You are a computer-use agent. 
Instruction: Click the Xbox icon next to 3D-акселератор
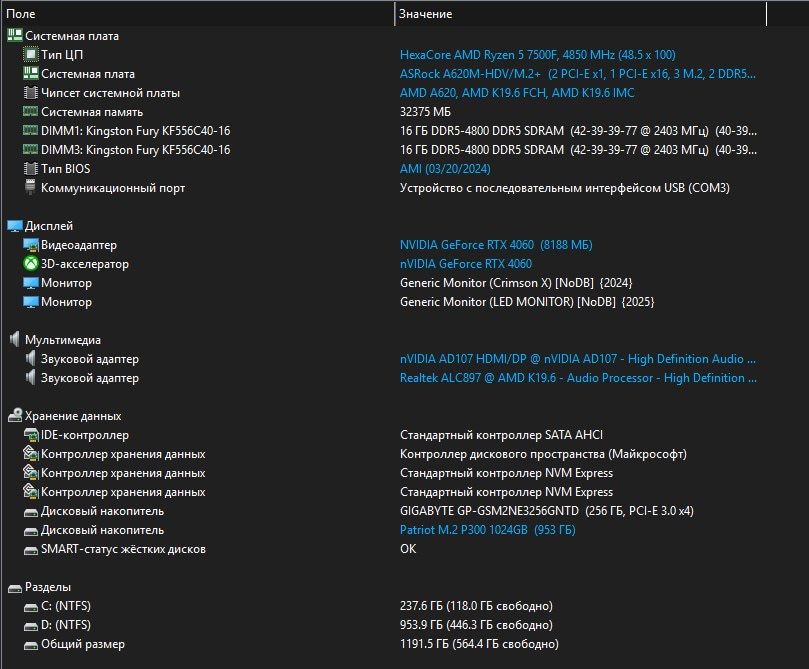click(31, 264)
